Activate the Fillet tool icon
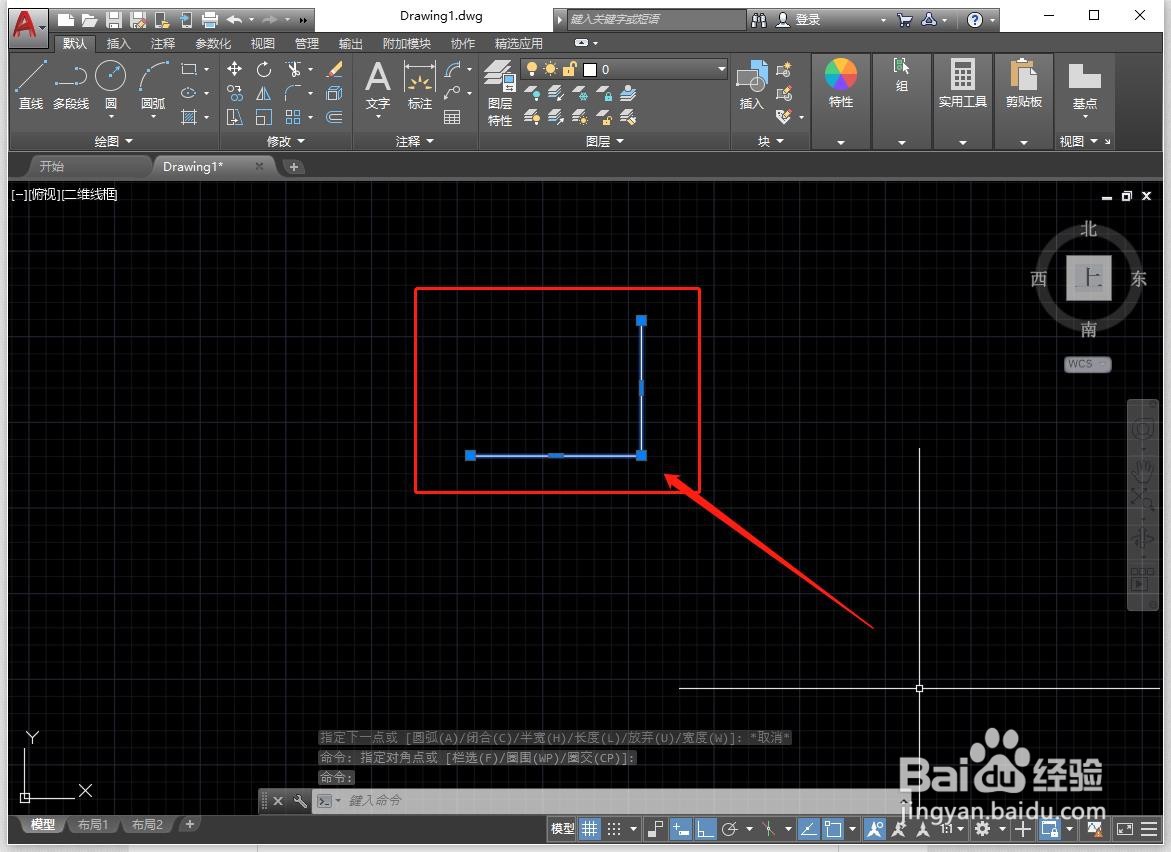Viewport: 1171px width, 852px height. click(293, 93)
